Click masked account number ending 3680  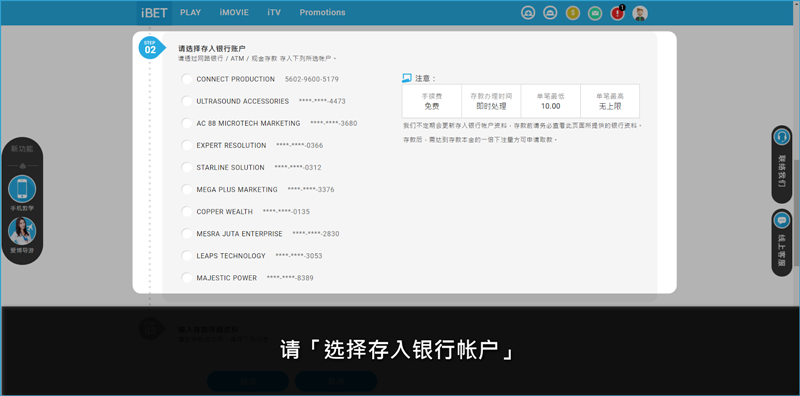334,123
